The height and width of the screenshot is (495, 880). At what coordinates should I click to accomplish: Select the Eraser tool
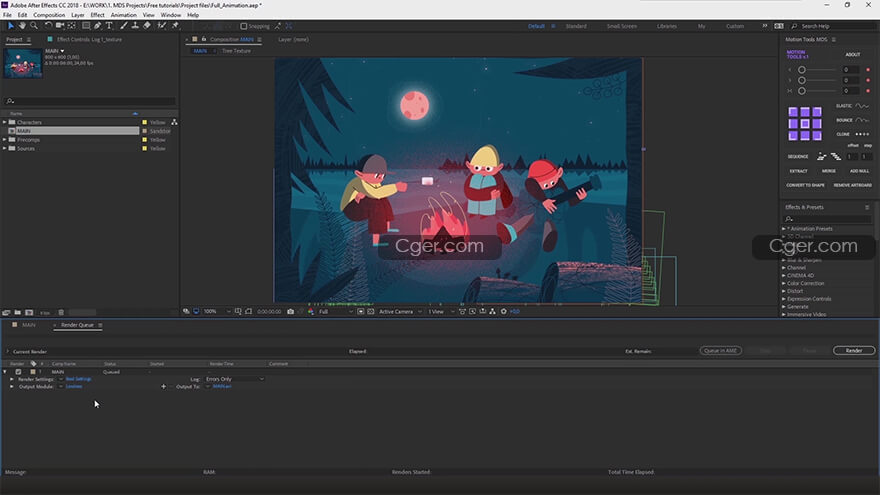[x=146, y=26]
